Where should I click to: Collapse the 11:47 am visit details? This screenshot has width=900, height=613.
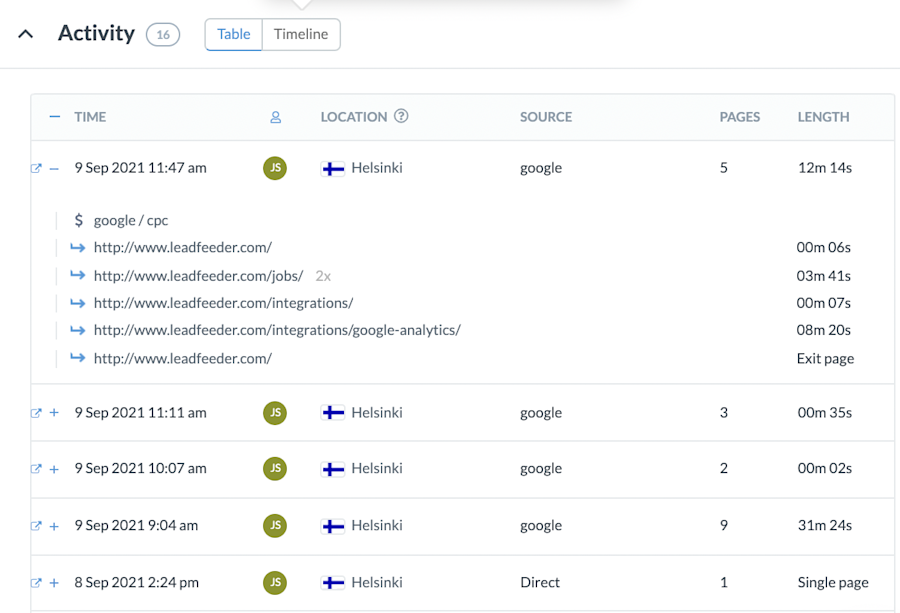[54, 168]
